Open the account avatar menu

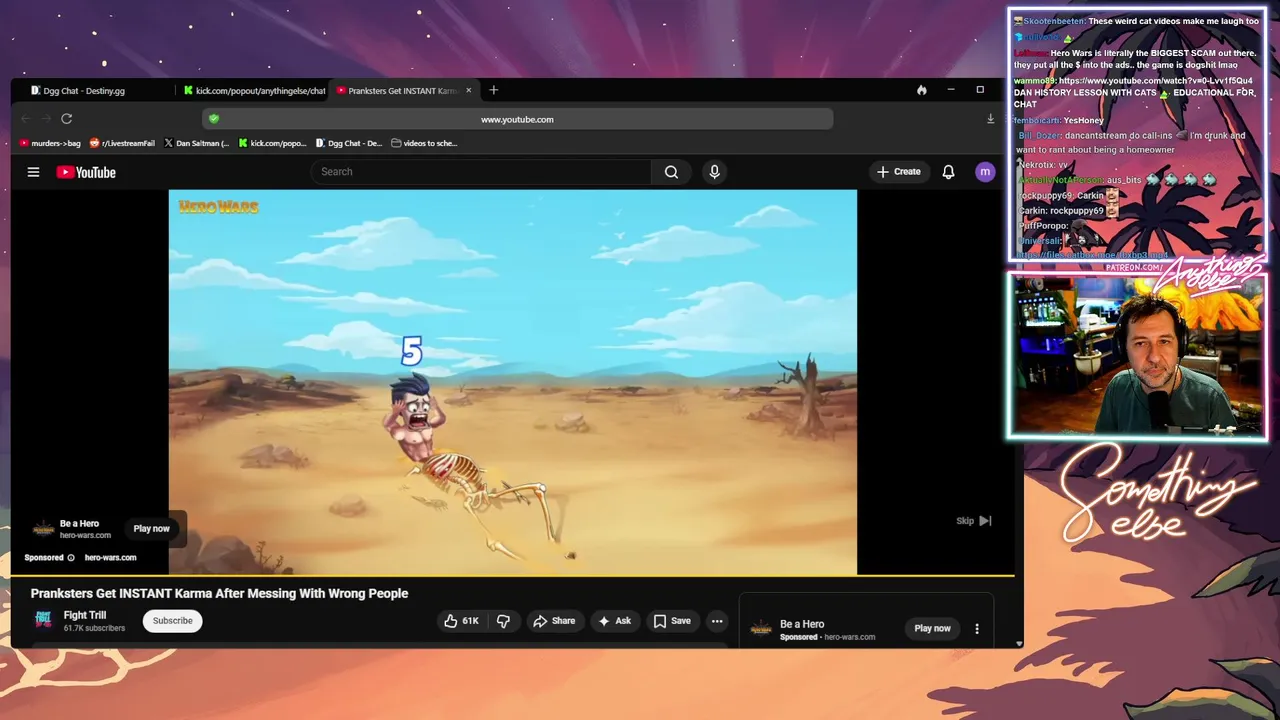pyautogui.click(x=985, y=172)
